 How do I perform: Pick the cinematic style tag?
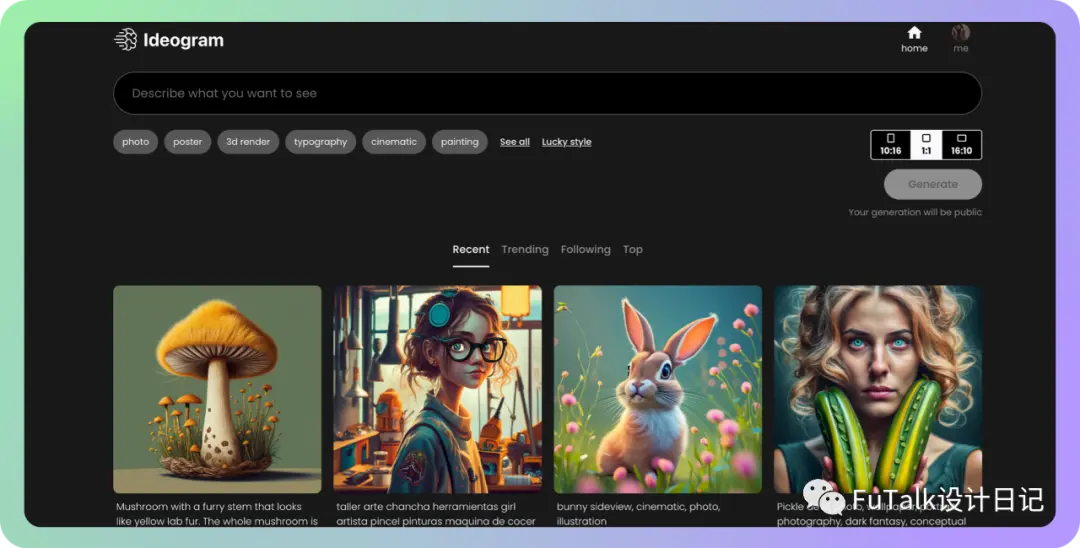(394, 142)
